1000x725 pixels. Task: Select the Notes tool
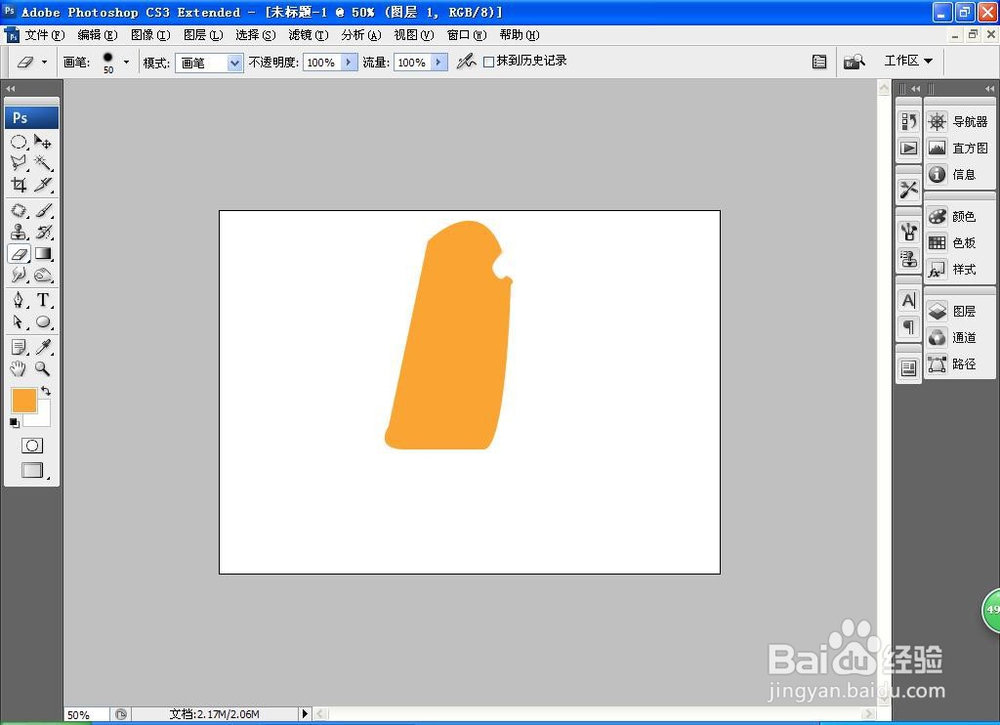pos(18,347)
